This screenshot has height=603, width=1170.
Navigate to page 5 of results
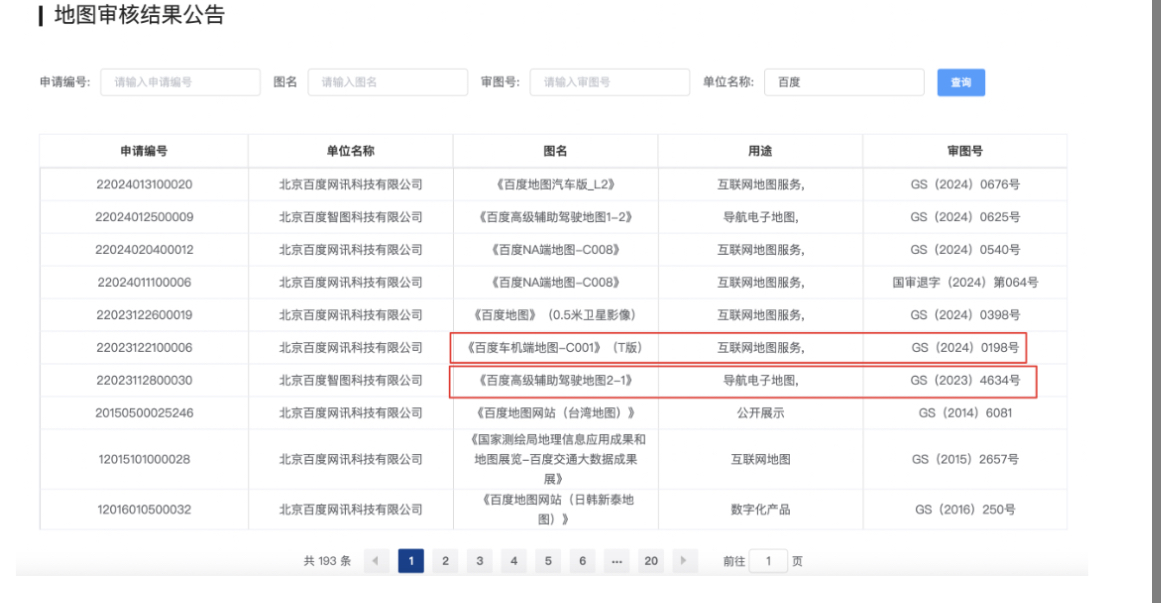click(x=546, y=561)
